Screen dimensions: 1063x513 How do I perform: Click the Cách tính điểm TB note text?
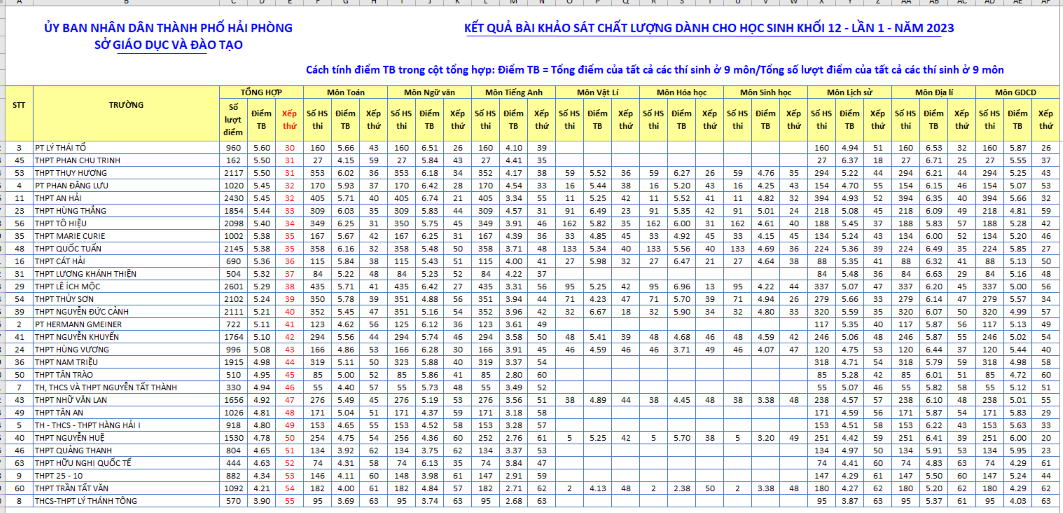coord(656,69)
